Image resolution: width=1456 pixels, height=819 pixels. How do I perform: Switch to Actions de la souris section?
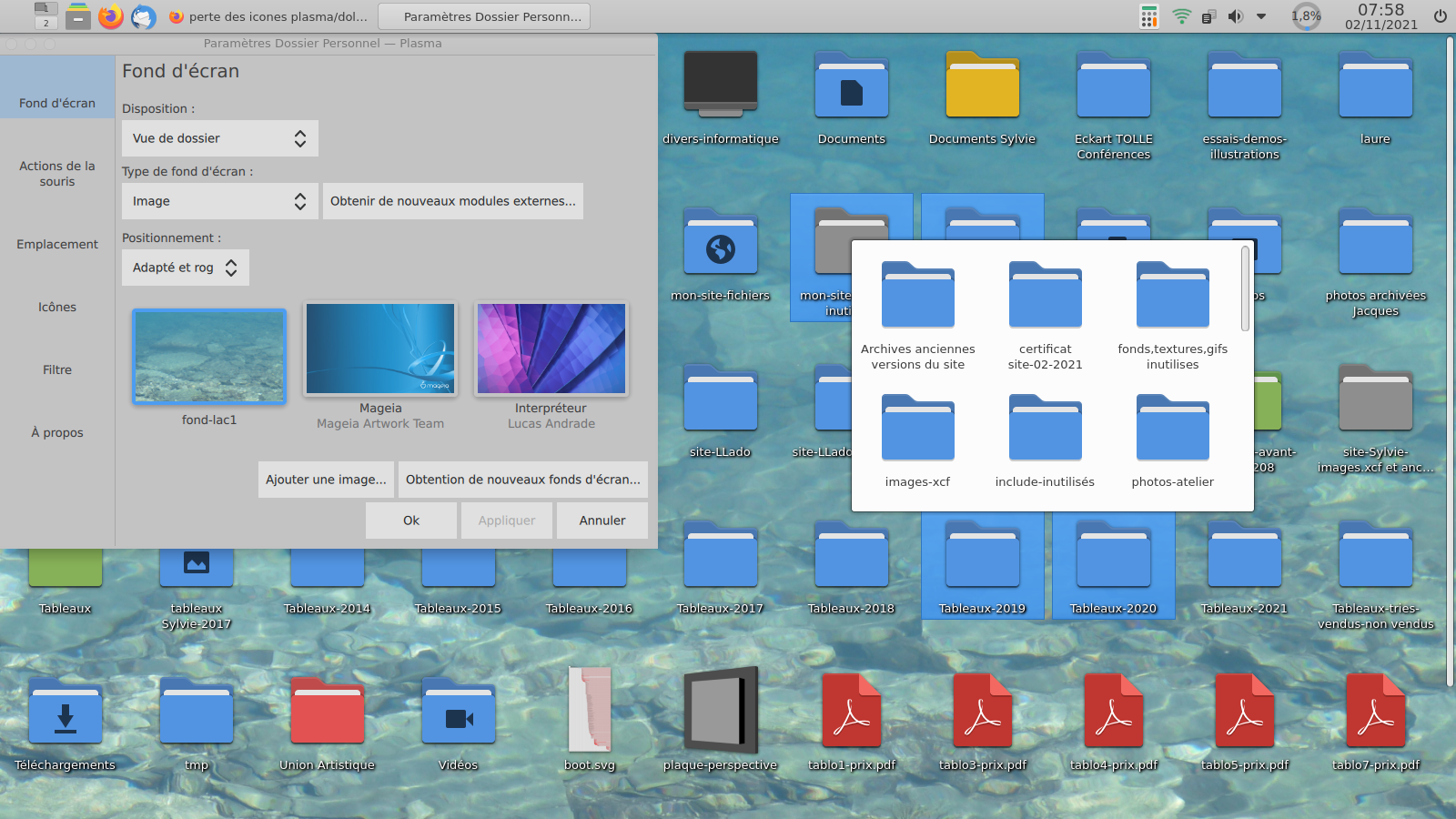point(57,174)
